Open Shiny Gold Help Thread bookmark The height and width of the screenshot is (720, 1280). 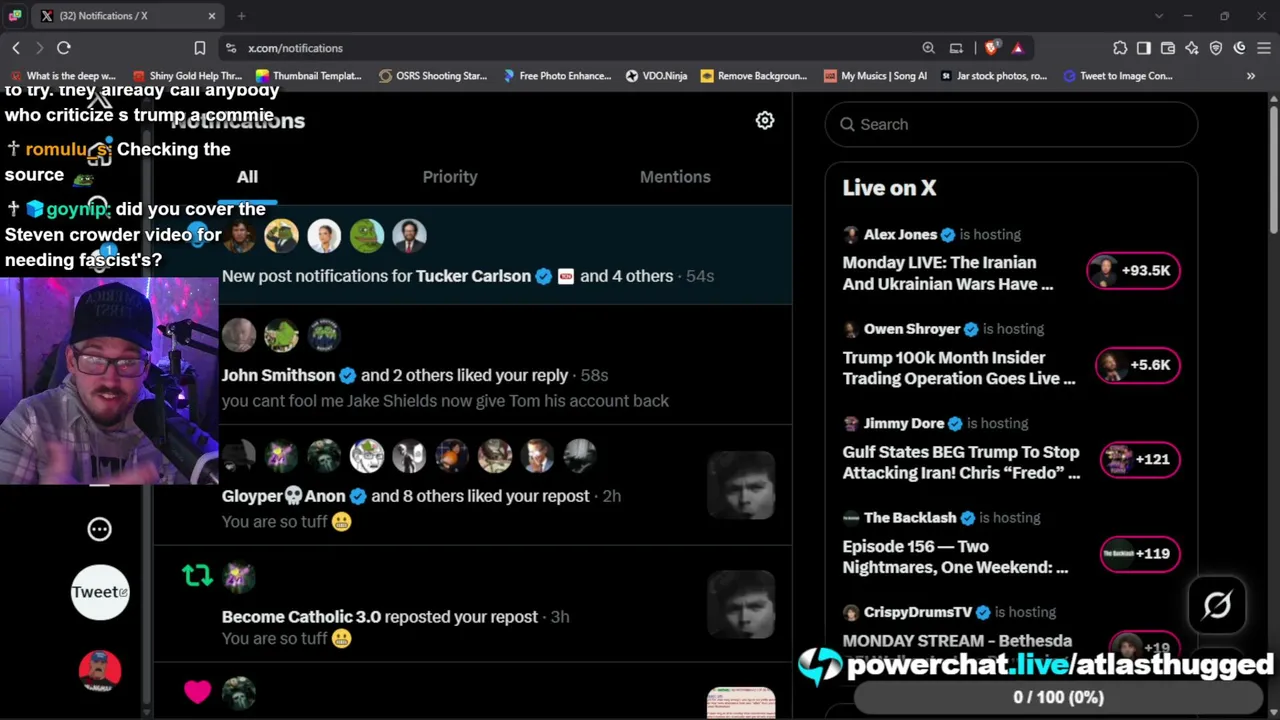coord(187,76)
